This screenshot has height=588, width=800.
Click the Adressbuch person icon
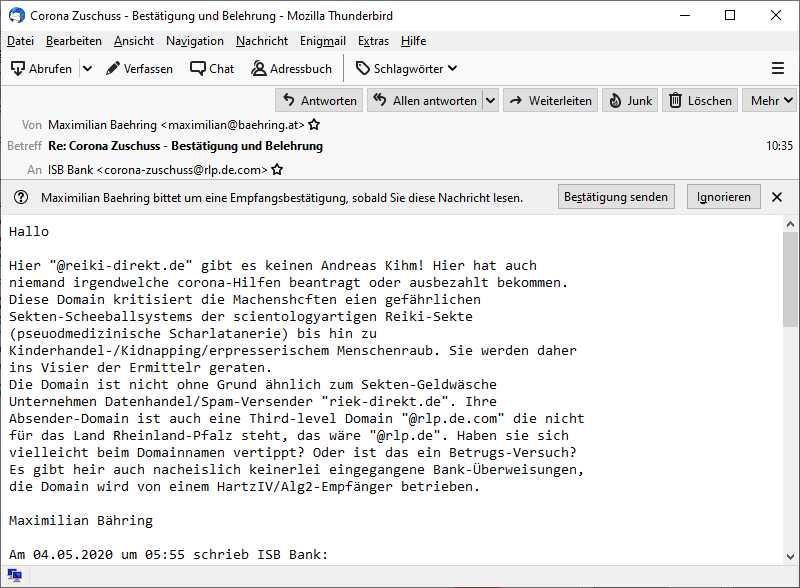(259, 68)
